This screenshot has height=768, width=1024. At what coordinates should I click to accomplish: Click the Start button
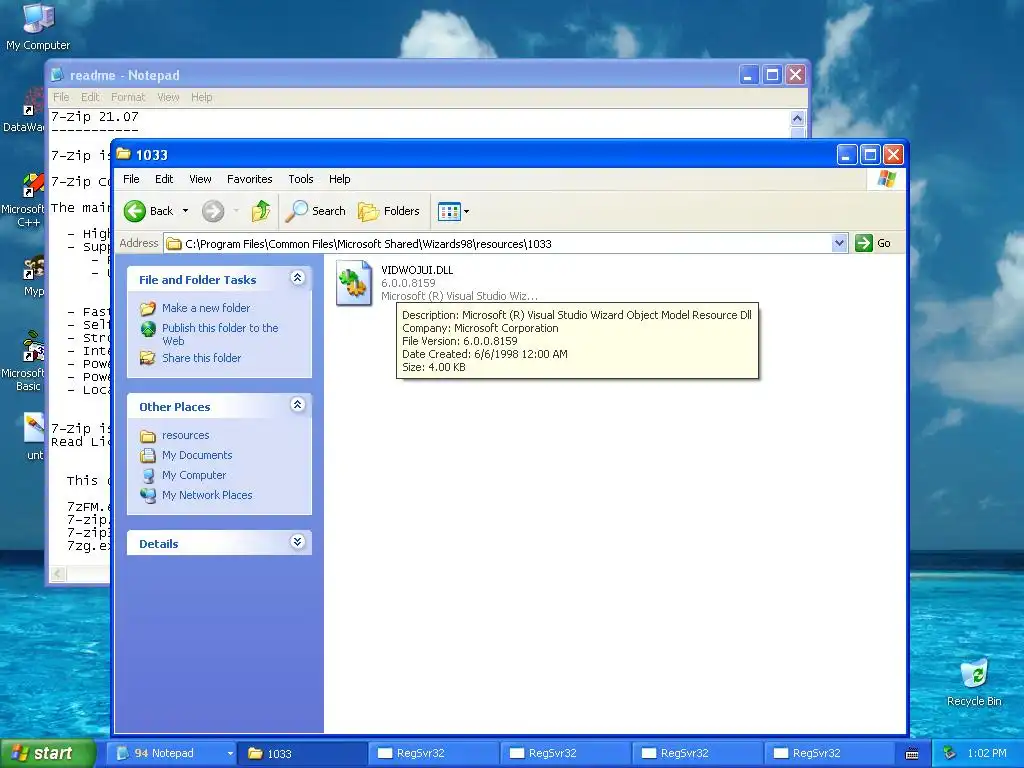click(x=48, y=753)
